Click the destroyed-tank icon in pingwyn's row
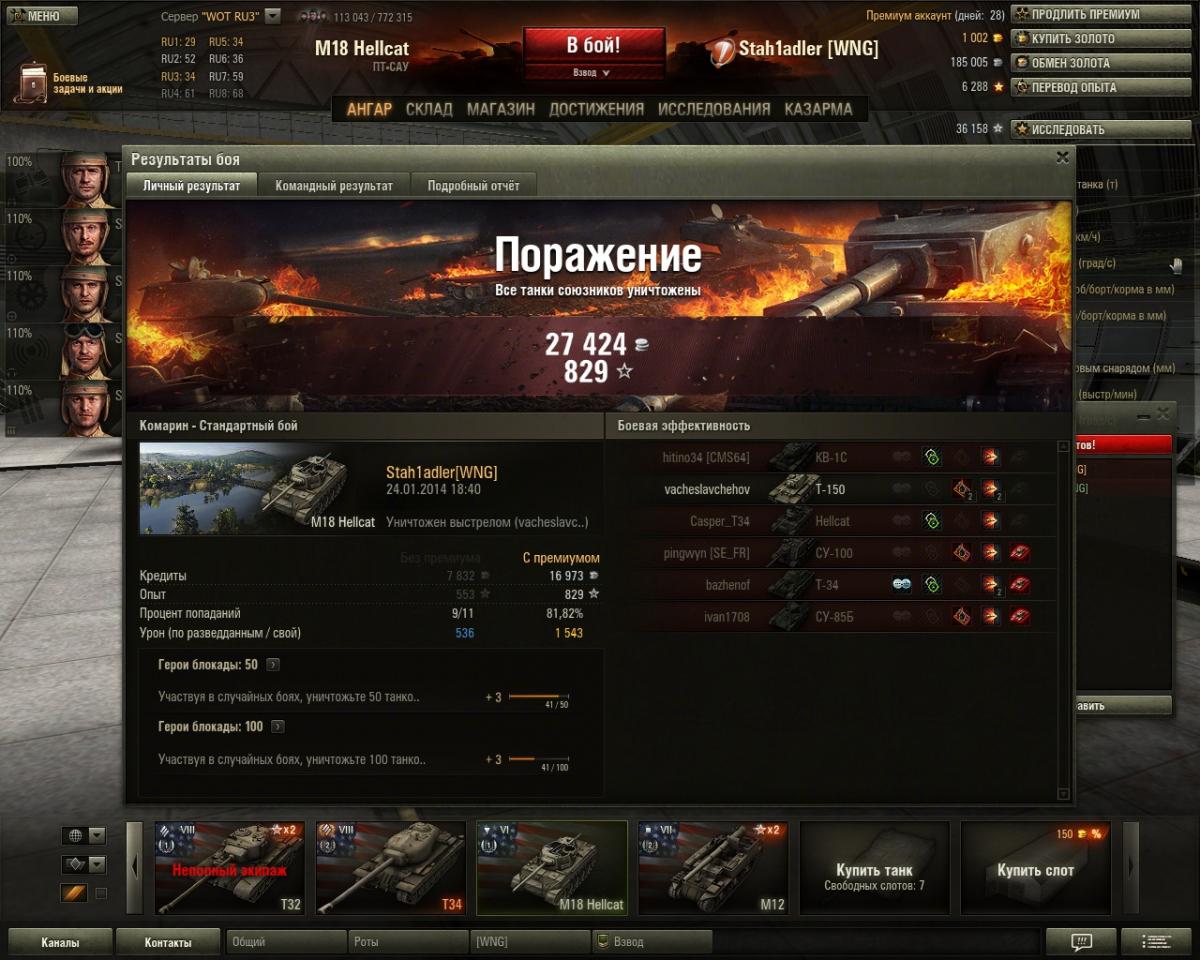 click(1019, 552)
